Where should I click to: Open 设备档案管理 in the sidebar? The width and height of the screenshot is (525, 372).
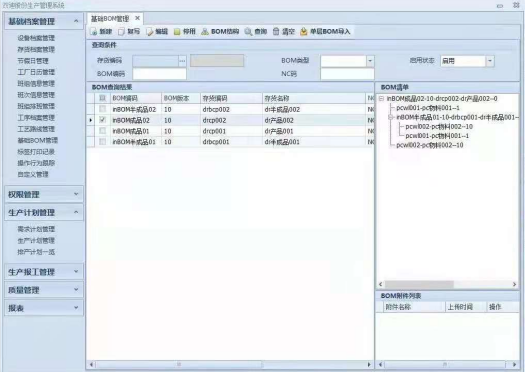tap(36, 38)
